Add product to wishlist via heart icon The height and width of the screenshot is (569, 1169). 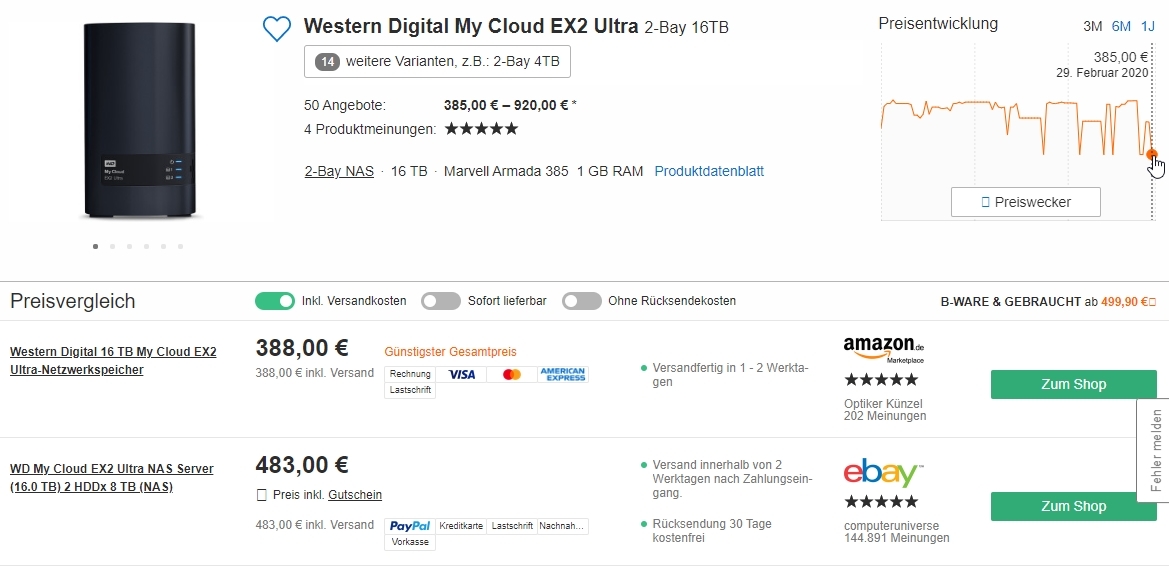277,29
